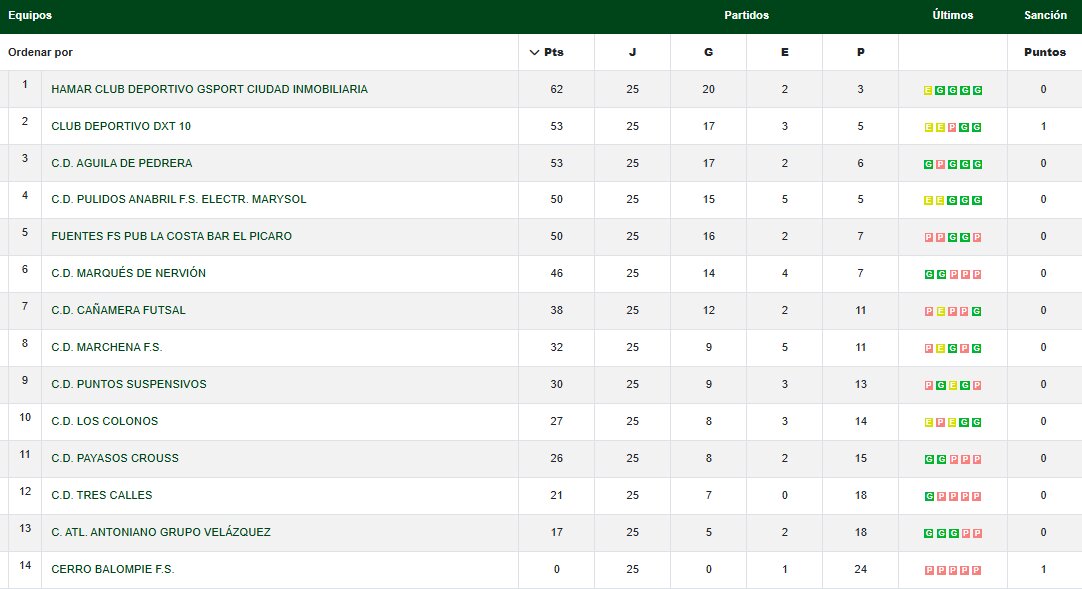Click the yellow E badge in C.D. PUNTOS SUSPENSIVOS row
Screen dimensions: 1082x589
(953, 386)
